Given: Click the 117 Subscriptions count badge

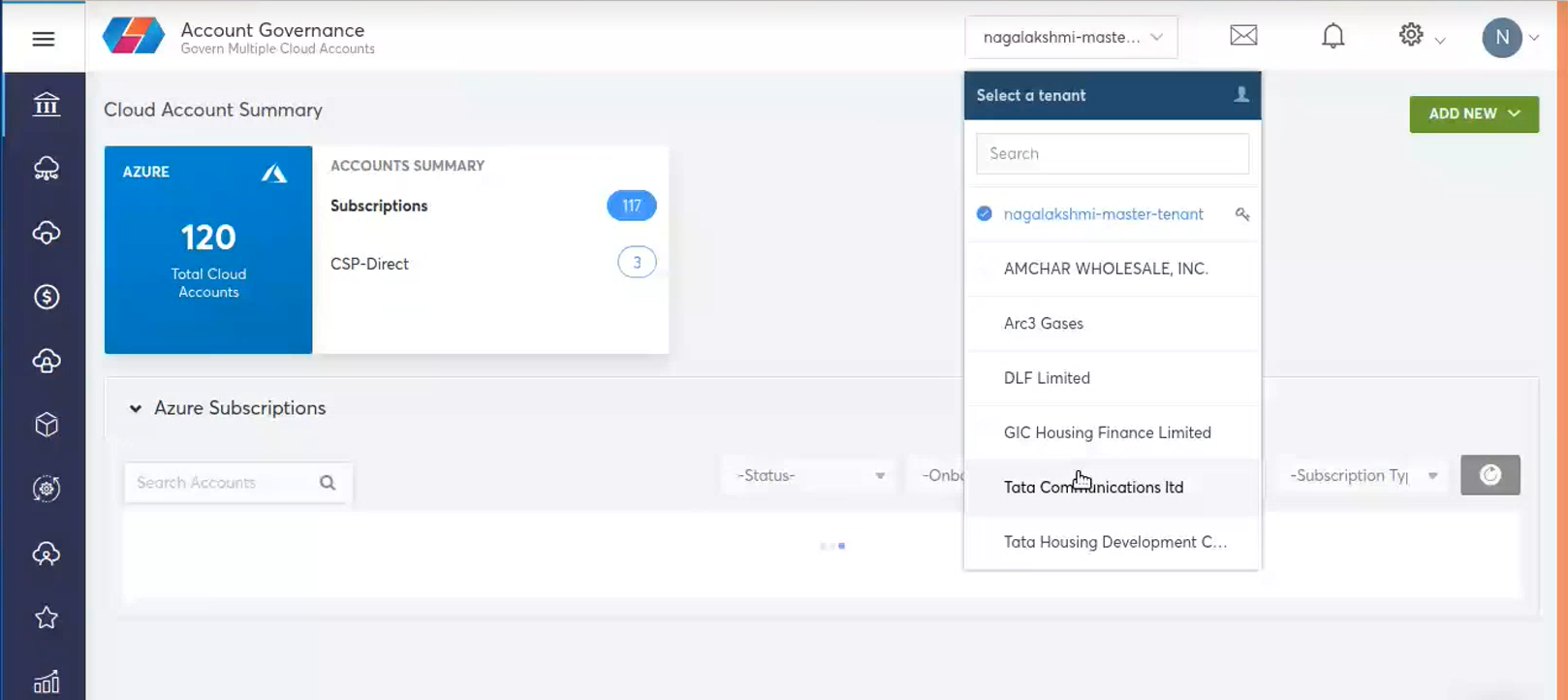Looking at the screenshot, I should click(632, 206).
